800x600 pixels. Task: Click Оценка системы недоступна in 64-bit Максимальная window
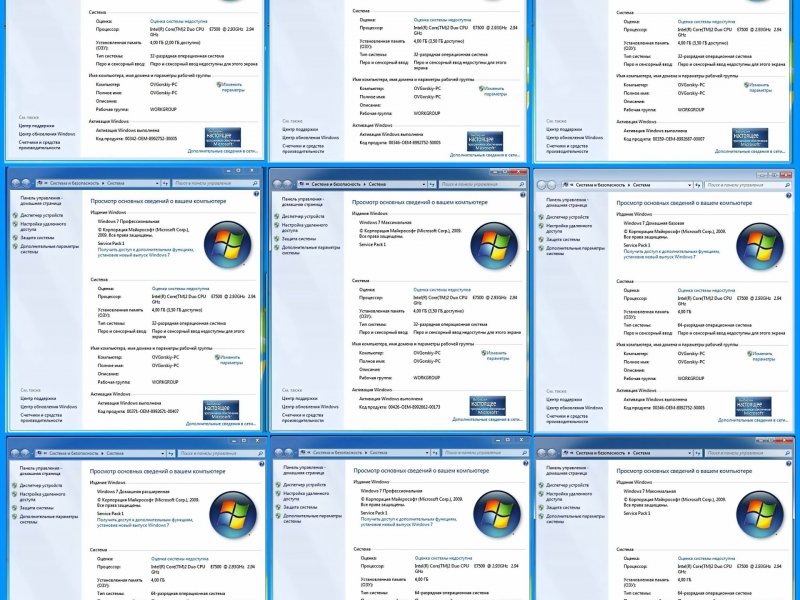point(706,559)
